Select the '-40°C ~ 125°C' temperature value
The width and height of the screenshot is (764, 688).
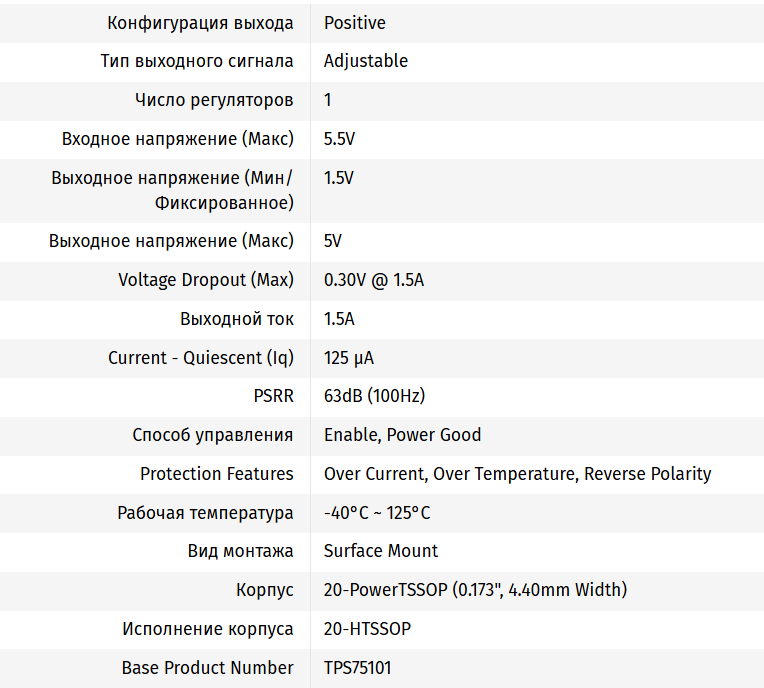tap(377, 513)
